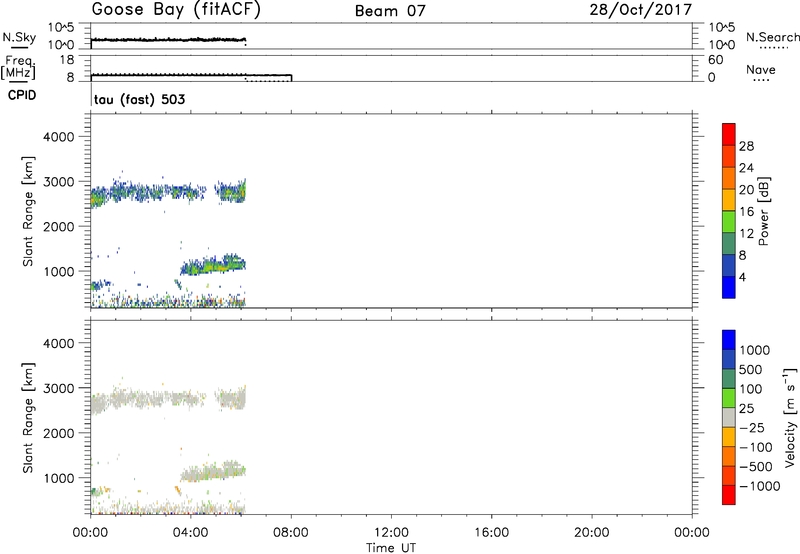
Task: Pick the gray ±25 segment of Velocity colorbar
Action: point(729,417)
